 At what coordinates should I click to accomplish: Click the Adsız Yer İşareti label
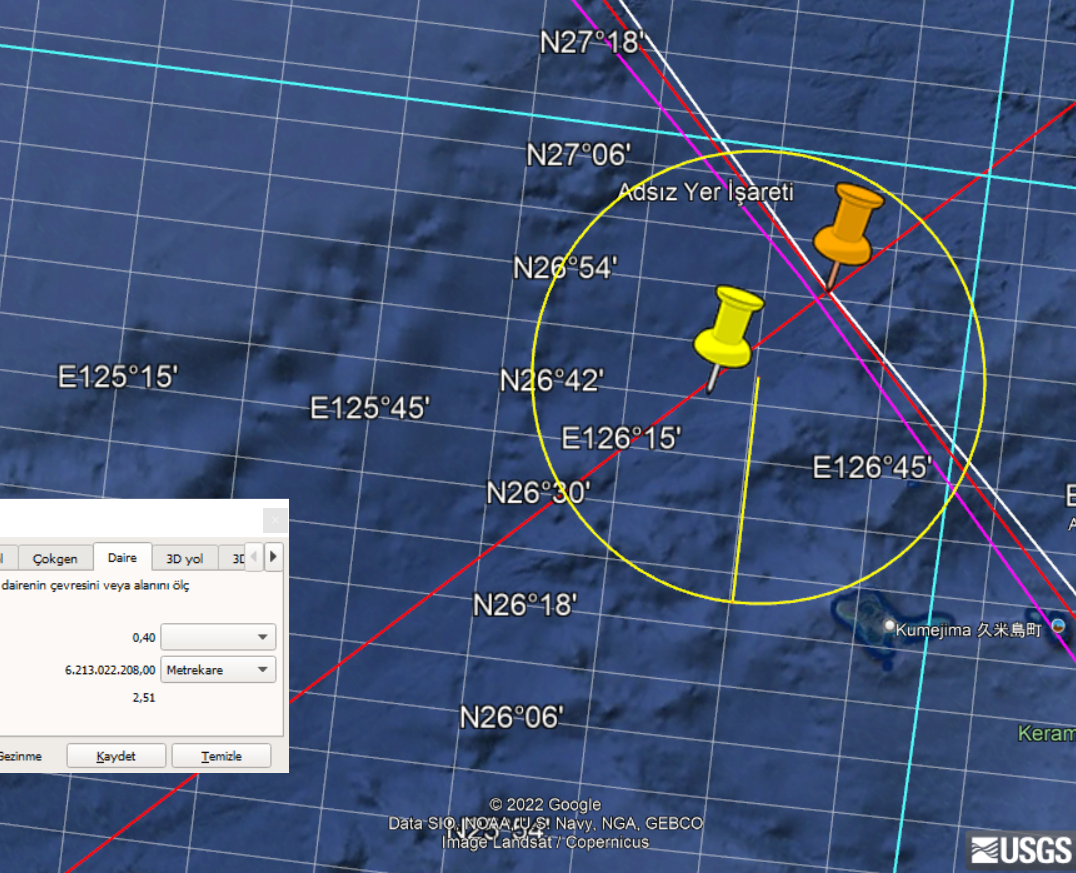pyautogui.click(x=705, y=191)
